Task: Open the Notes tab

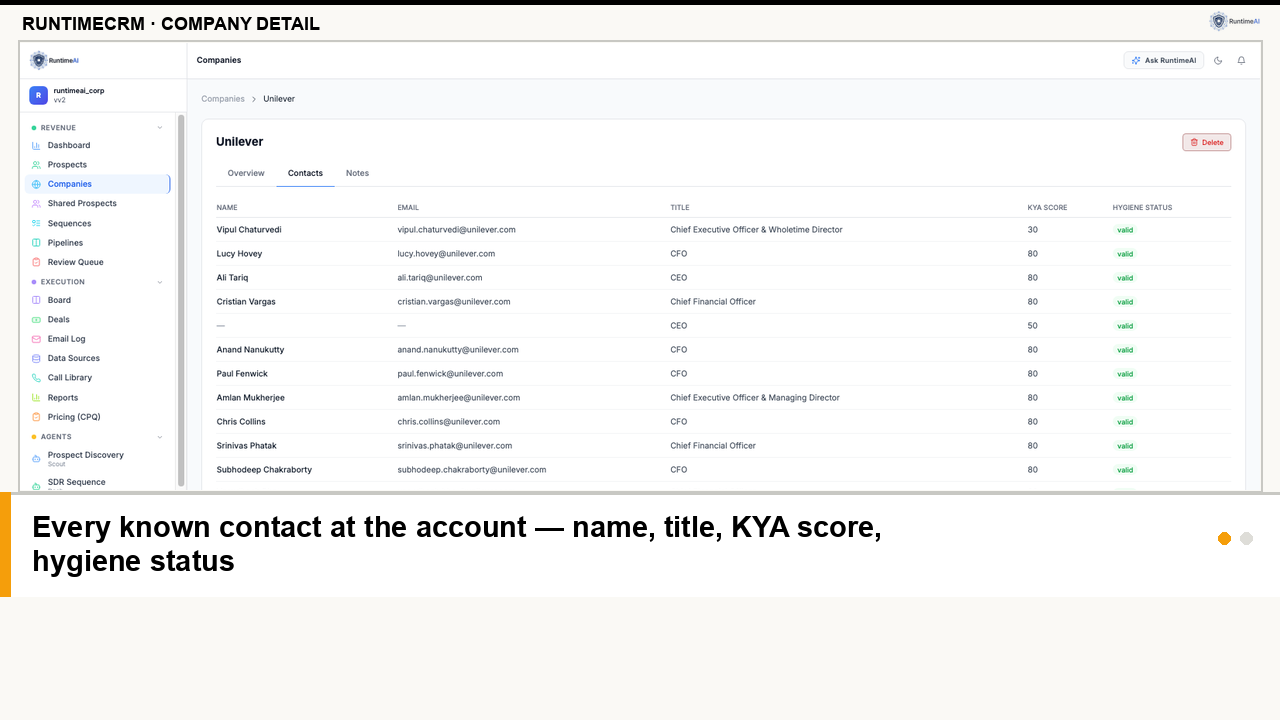Action: [358, 173]
